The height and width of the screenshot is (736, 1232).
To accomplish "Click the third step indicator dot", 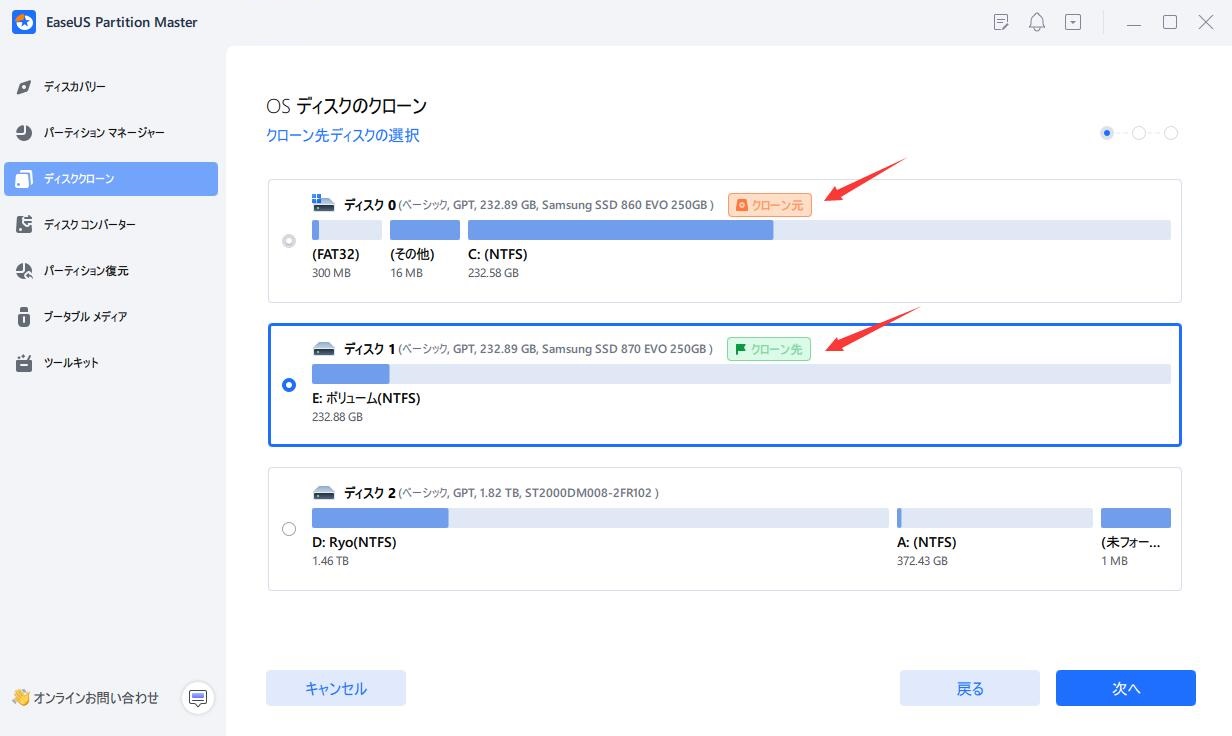I will point(1171,133).
